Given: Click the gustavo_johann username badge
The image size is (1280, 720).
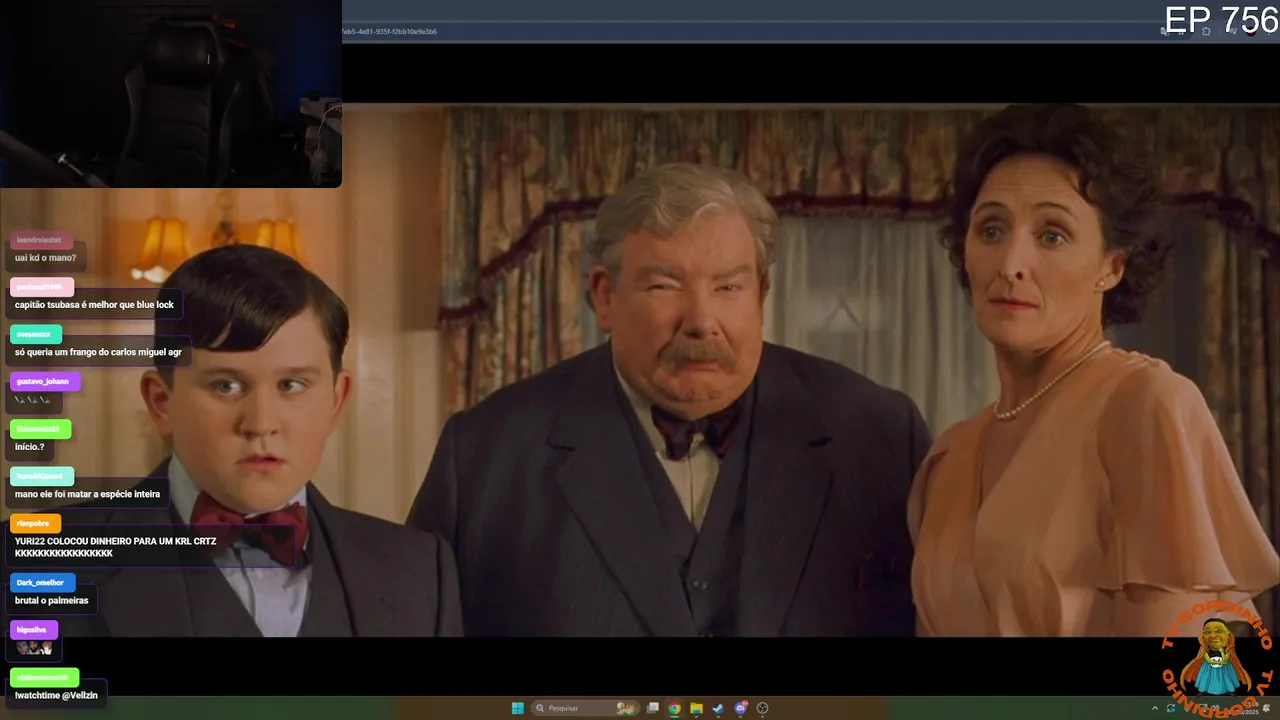Looking at the screenshot, I should tap(43, 381).
